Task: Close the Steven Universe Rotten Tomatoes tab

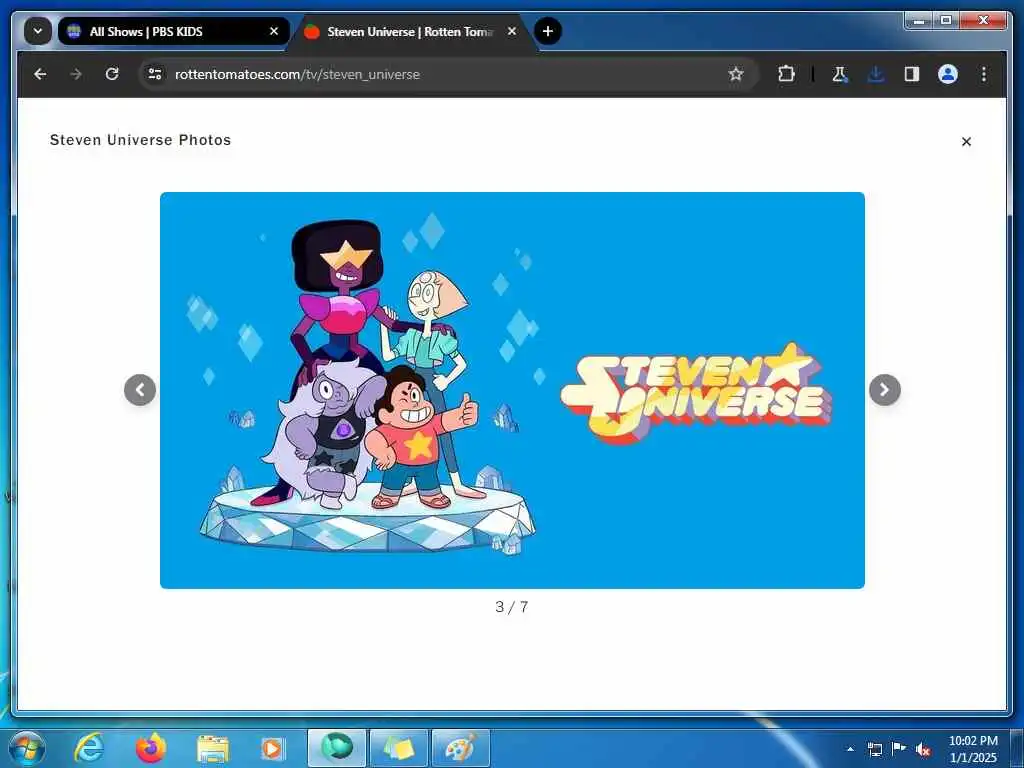Action: click(x=512, y=31)
